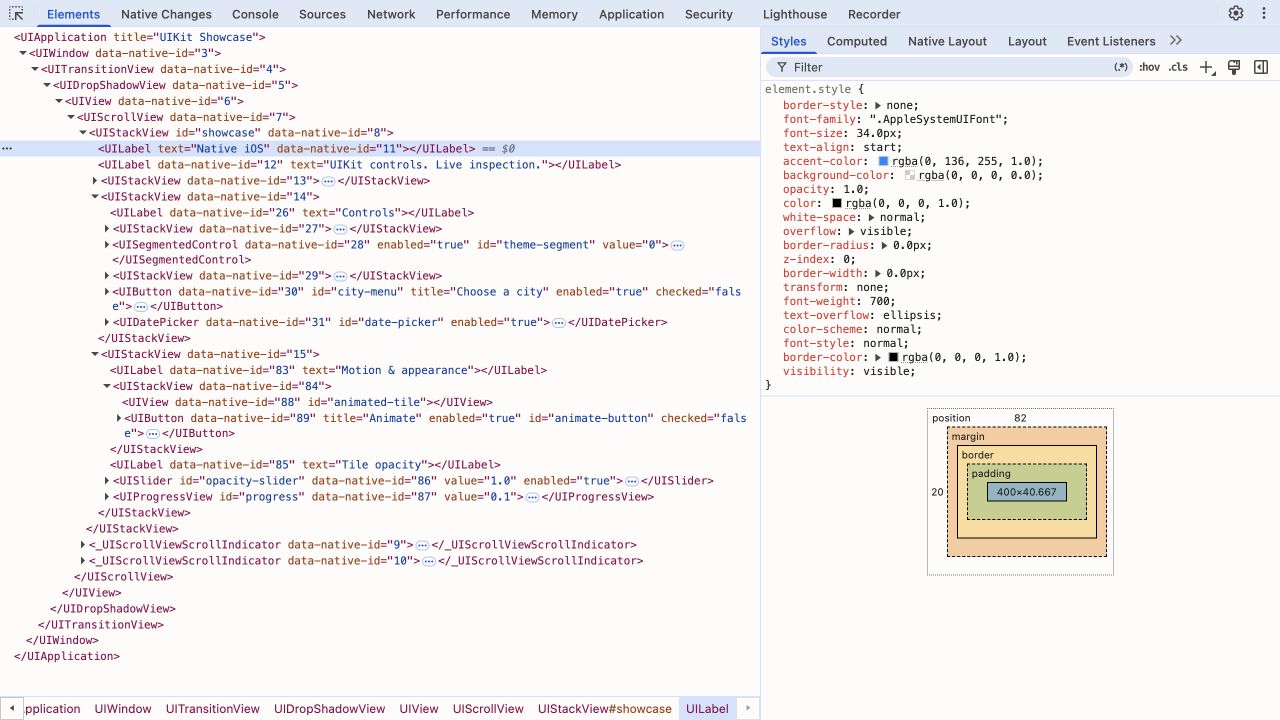
Task: Expand ellipsis in UIDatePicker row
Action: point(559,323)
